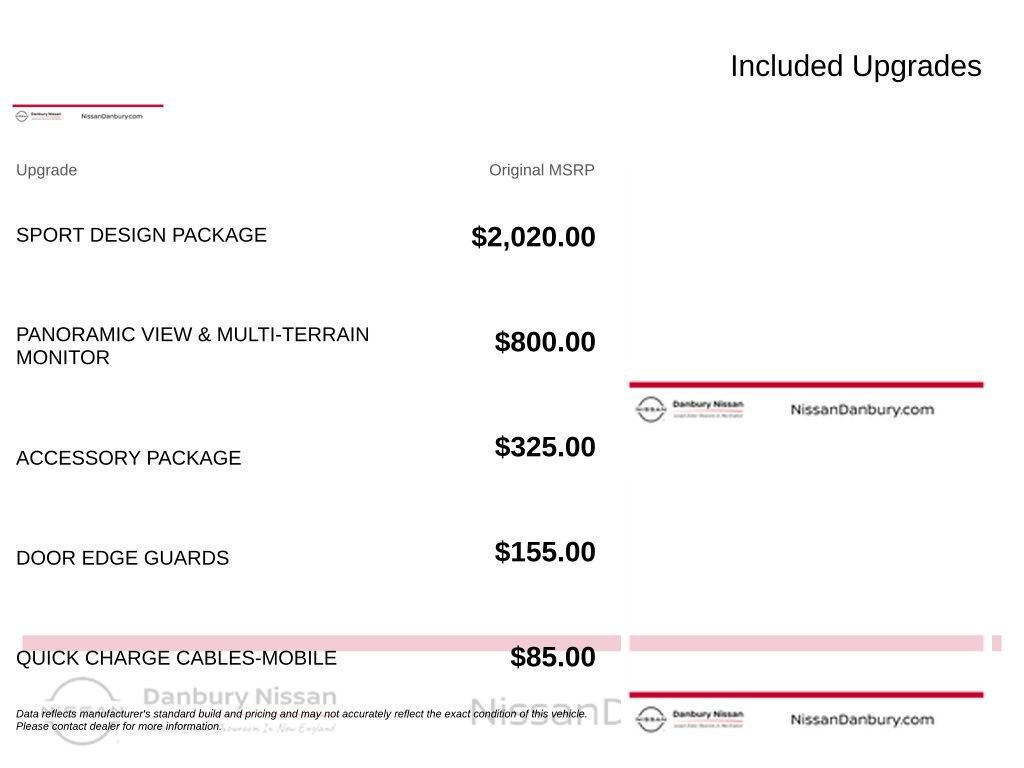Image resolution: width=1024 pixels, height=768 pixels.
Task: Click the $2,020.00 price
Action: [x=533, y=236]
